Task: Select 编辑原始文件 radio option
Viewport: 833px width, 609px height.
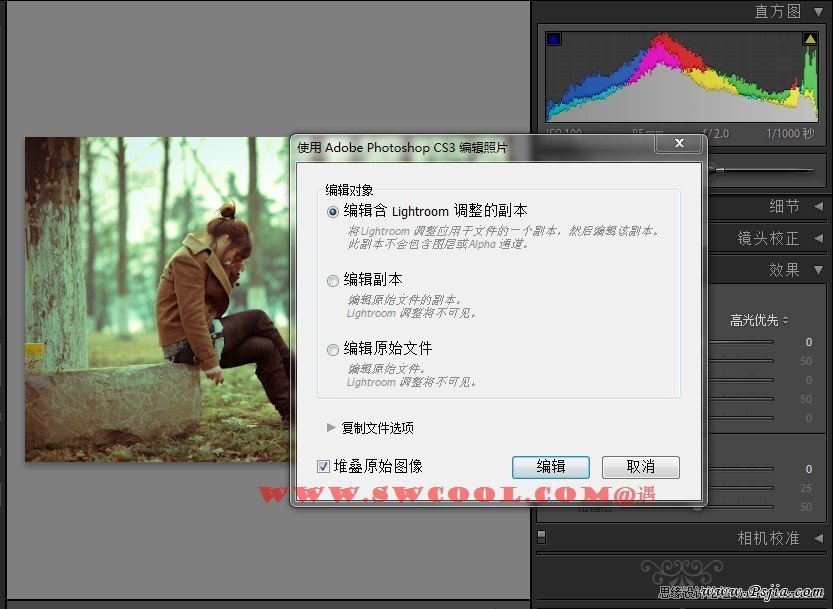Action: click(x=333, y=350)
